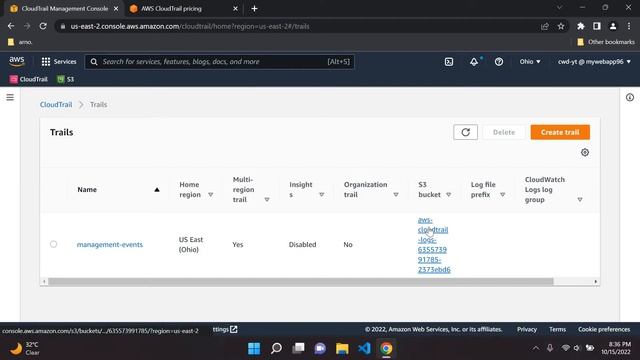This screenshot has width=640, height=360.
Task: Open Cookie preferences in footer
Action: [x=604, y=329]
